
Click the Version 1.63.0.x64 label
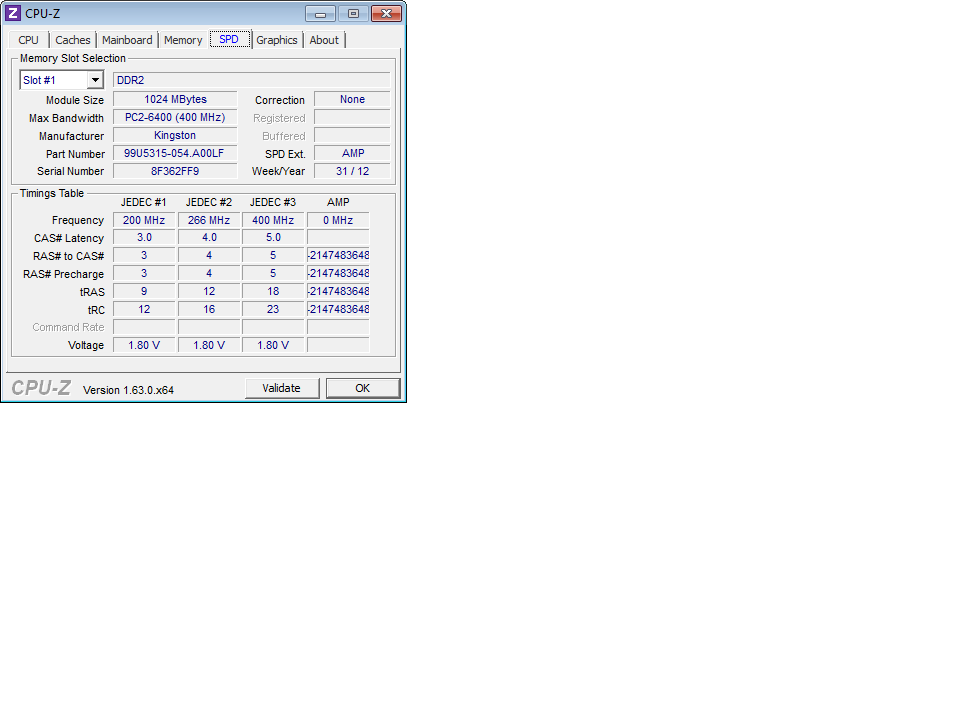(129, 390)
